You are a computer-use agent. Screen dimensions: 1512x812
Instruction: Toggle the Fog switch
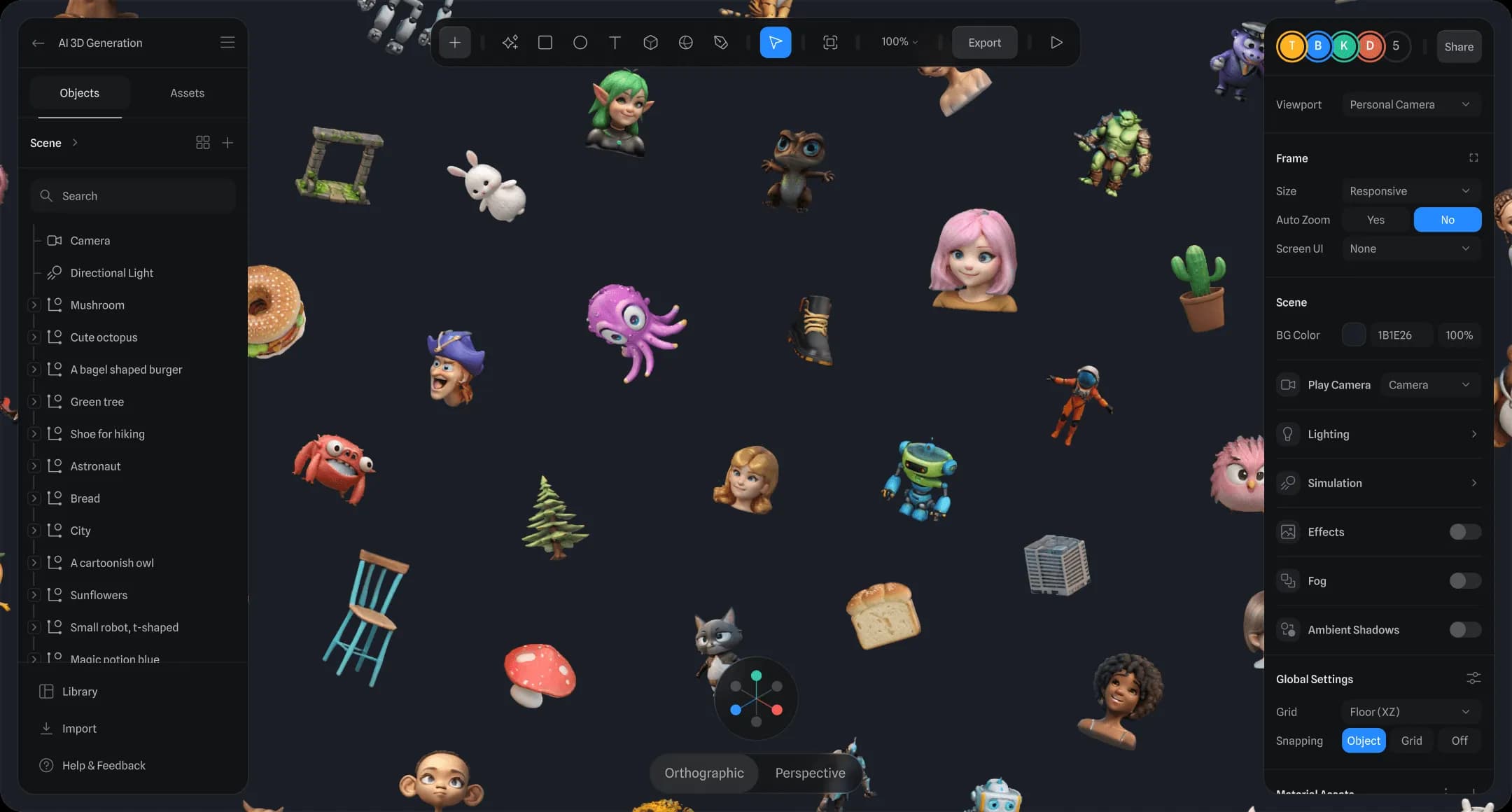[x=1465, y=581]
